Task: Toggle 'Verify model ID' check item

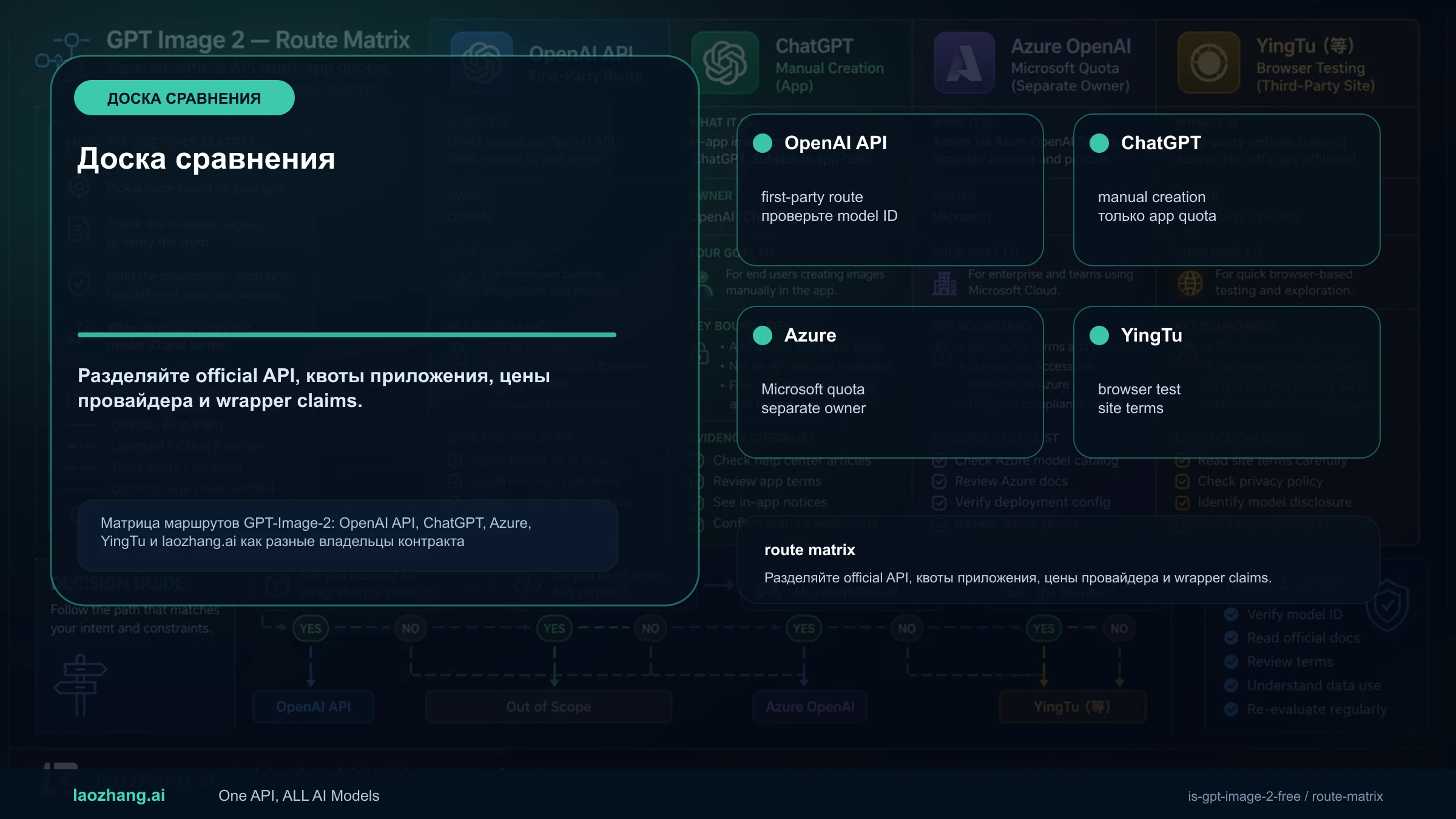Action: click(x=1231, y=615)
